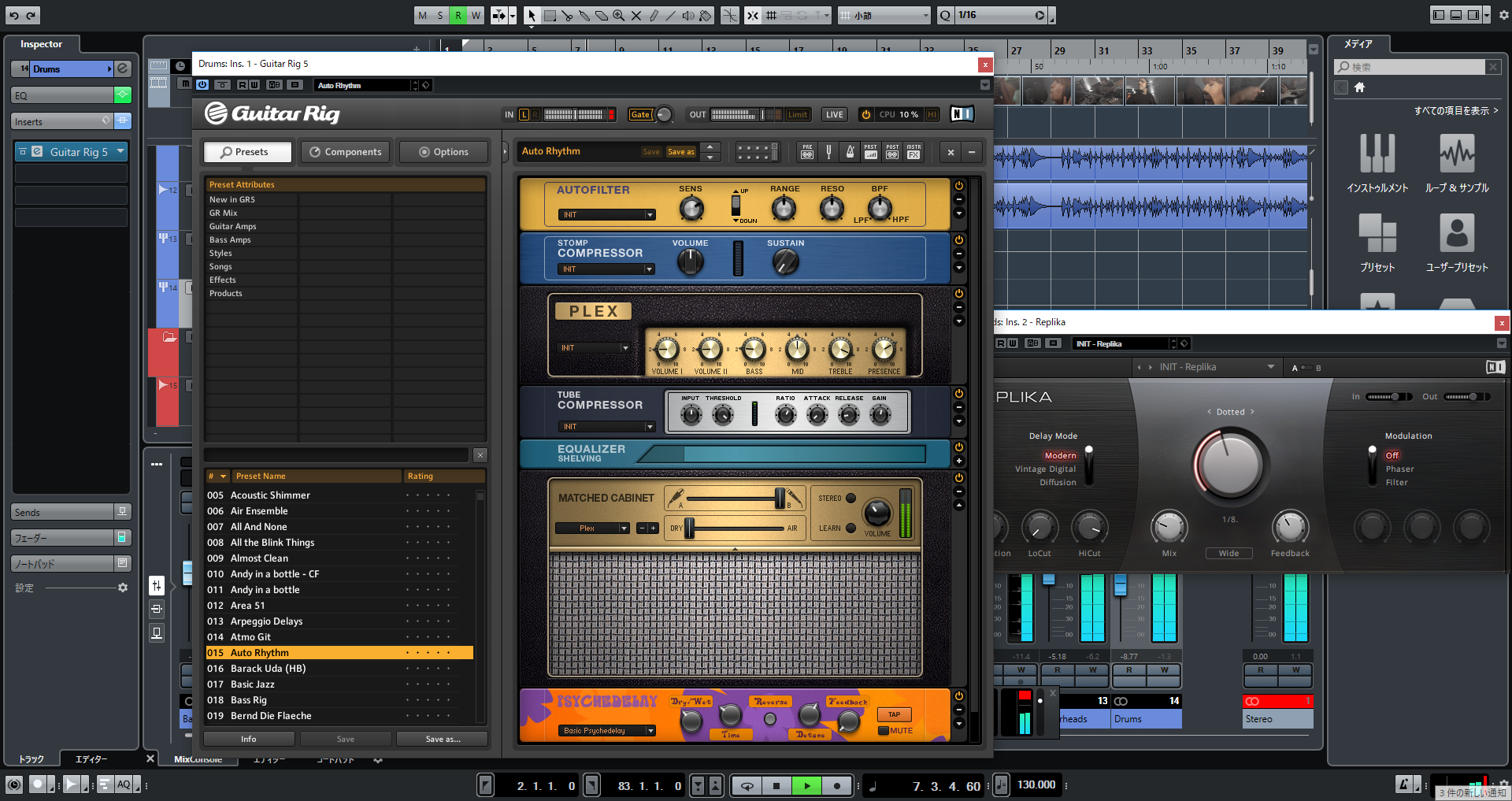Open the Guitar Rig 5 insert slot menu

(120, 151)
